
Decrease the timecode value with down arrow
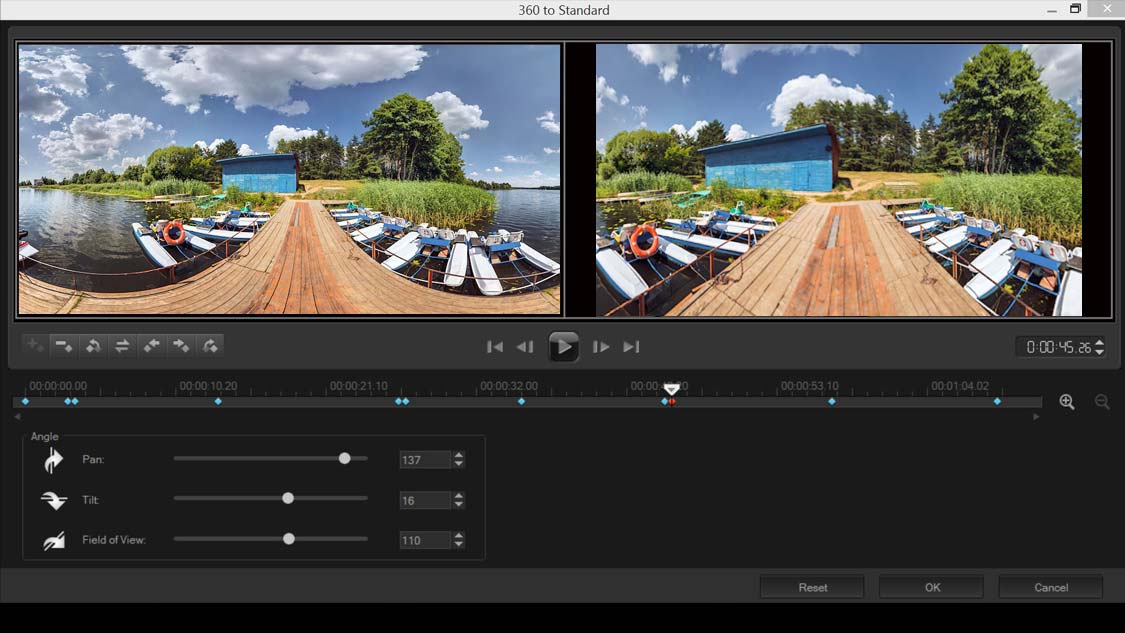point(1099,352)
